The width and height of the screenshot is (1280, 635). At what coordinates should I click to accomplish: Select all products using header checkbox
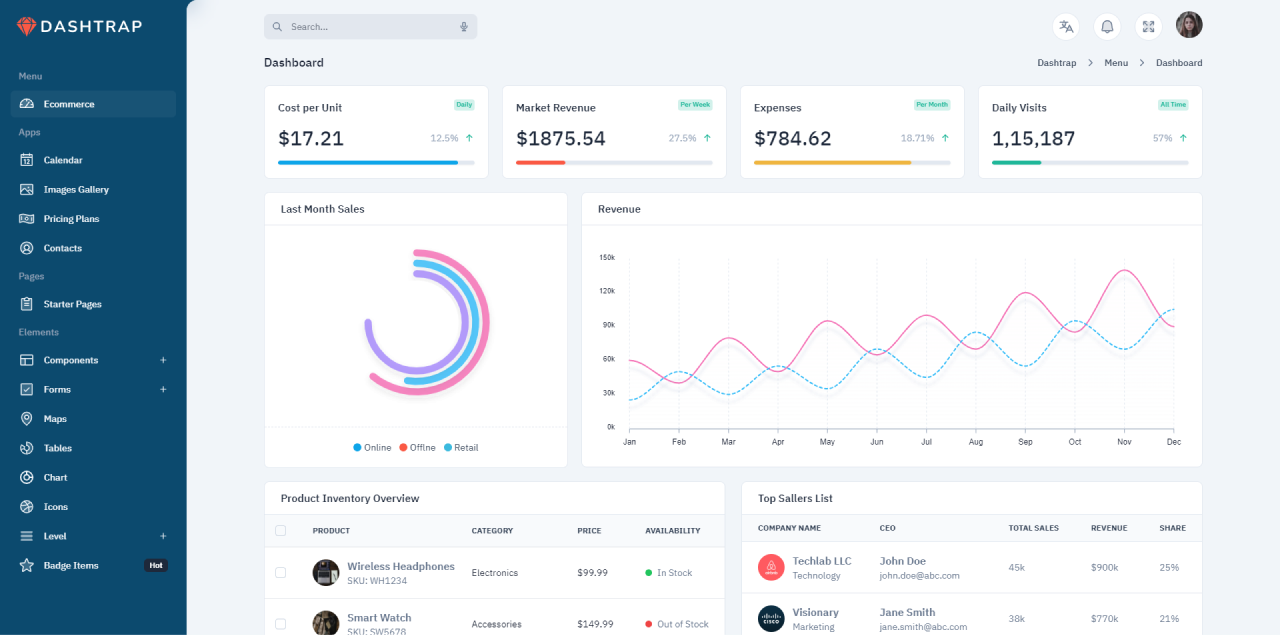(x=281, y=530)
